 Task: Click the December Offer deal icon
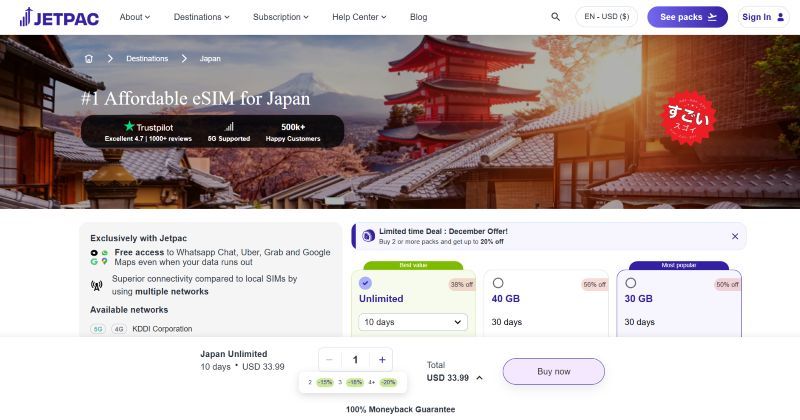click(x=368, y=236)
